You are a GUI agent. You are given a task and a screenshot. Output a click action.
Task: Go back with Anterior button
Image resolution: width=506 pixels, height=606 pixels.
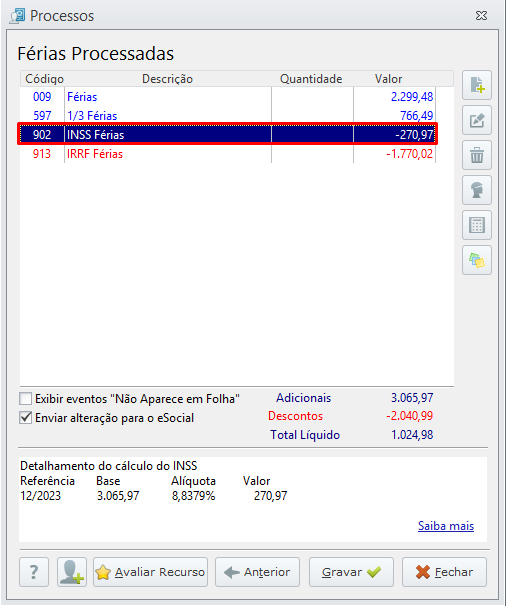click(257, 572)
